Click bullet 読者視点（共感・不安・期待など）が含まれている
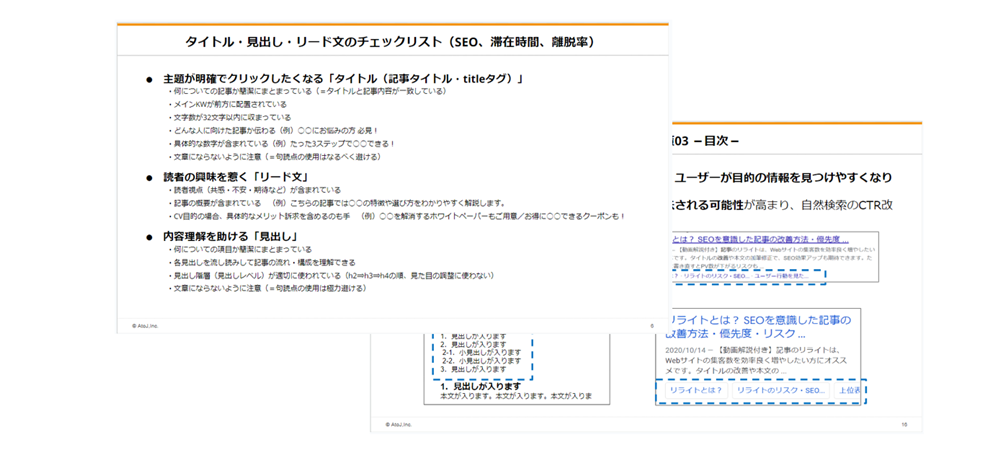1000x473 pixels. coord(254,190)
